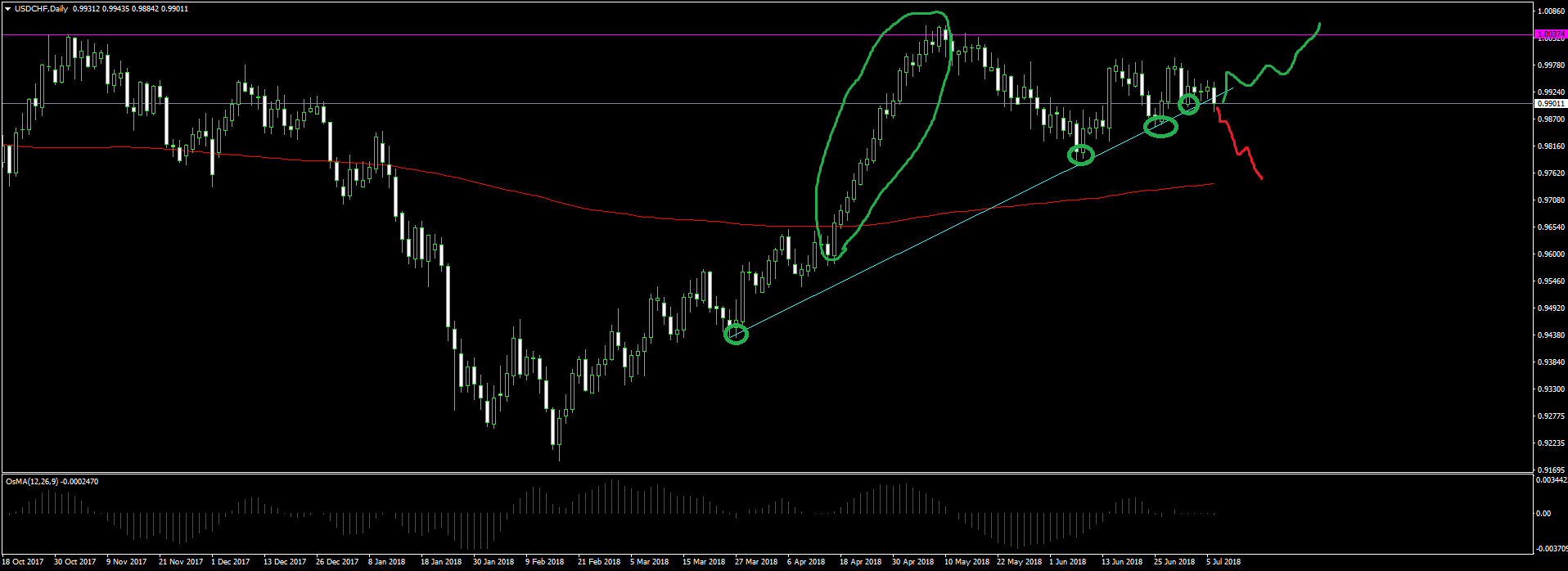Screen dimensions: 1568x571
Task: Click price scale value 0.98700
Action: (1551, 119)
